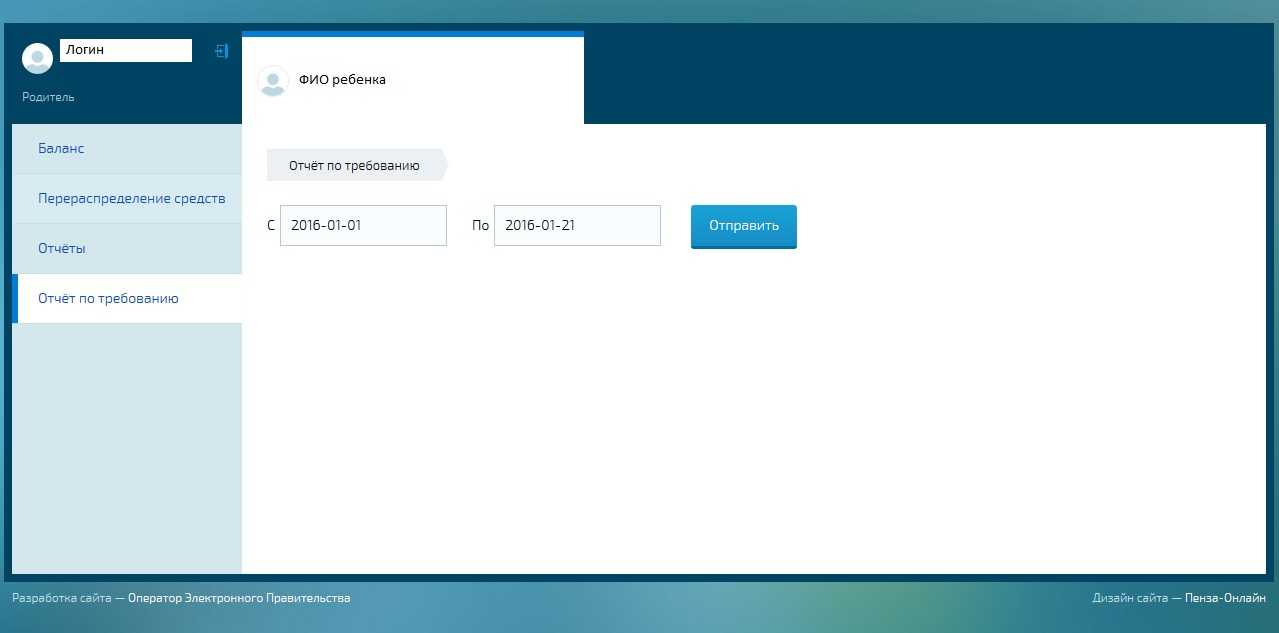Click the Разработка сайта footer text
This screenshot has height=633, width=1279.
(x=61, y=598)
